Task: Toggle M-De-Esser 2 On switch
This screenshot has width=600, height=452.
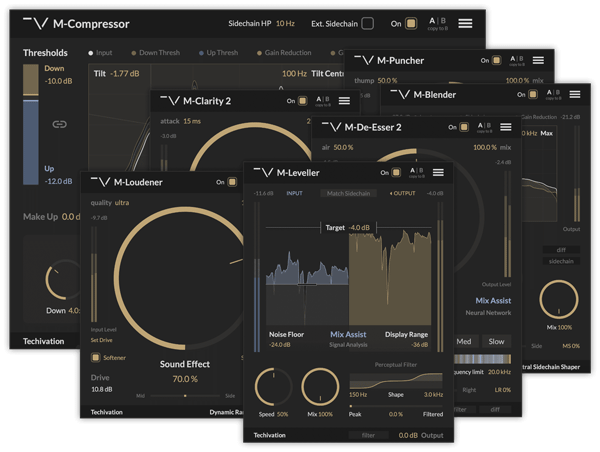Action: pos(464,127)
